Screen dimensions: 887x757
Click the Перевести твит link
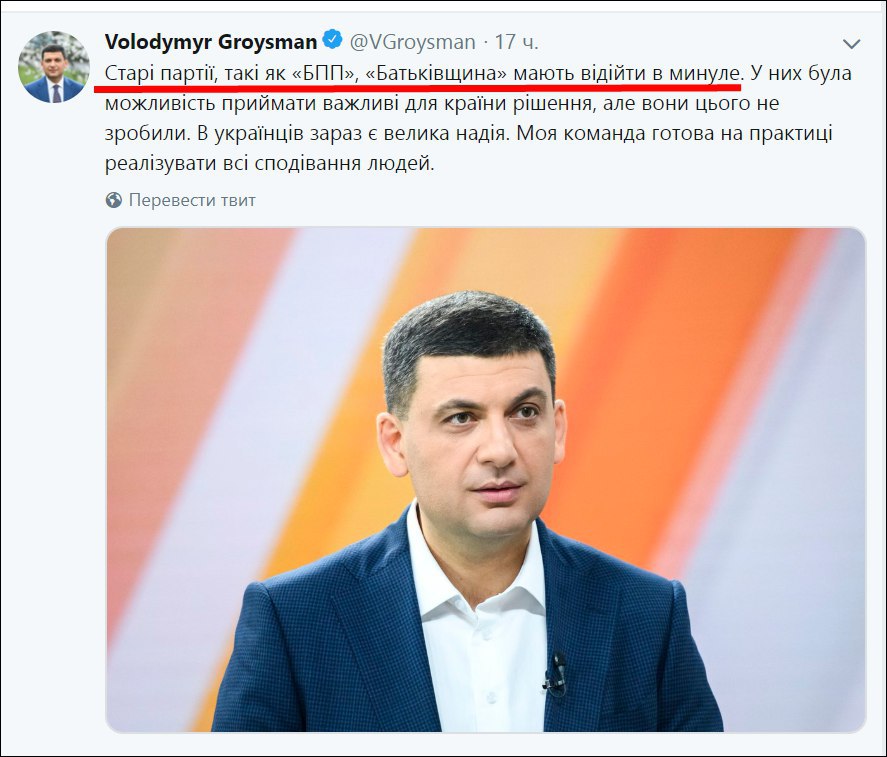tap(192, 200)
